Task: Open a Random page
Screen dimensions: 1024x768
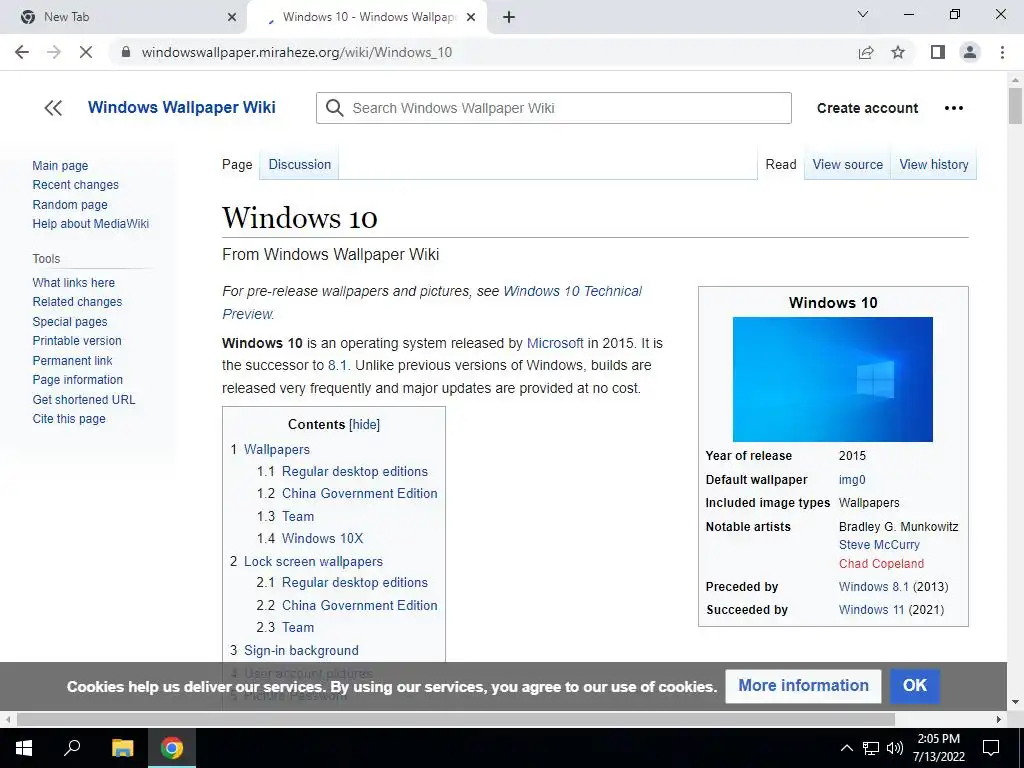Action: click(x=70, y=204)
